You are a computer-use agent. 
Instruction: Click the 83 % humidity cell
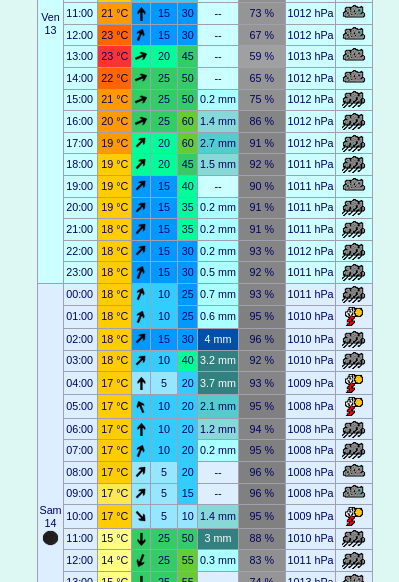[x=262, y=560]
